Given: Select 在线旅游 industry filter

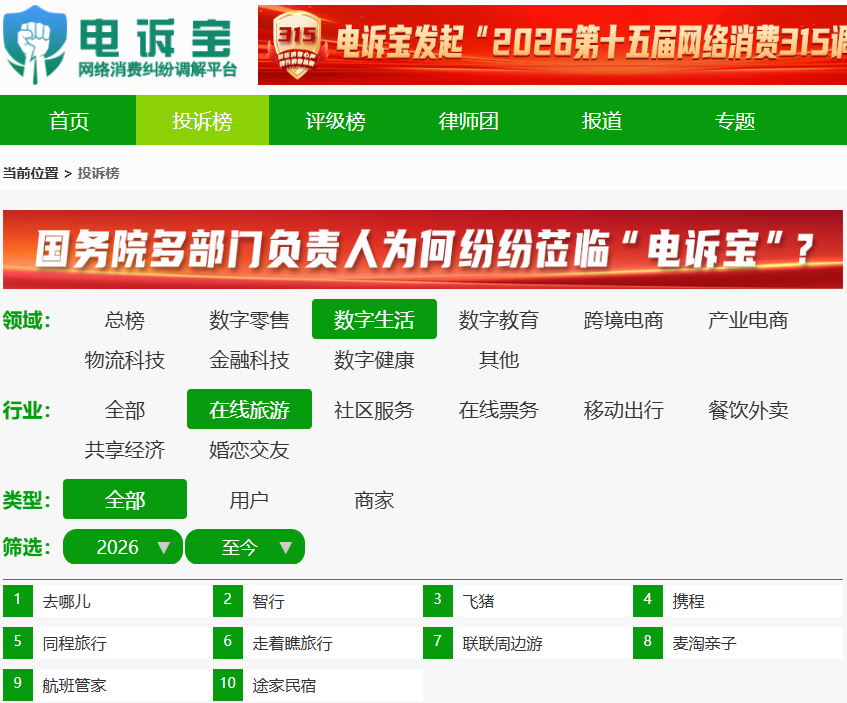Looking at the screenshot, I should pos(249,409).
